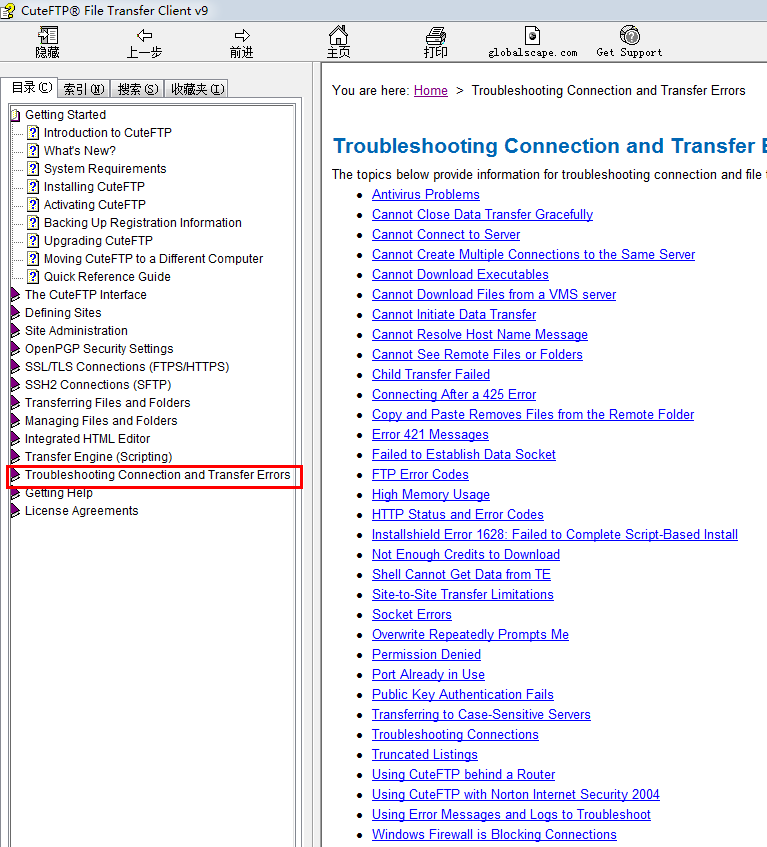Open the High Memory Usage link

pyautogui.click(x=430, y=494)
